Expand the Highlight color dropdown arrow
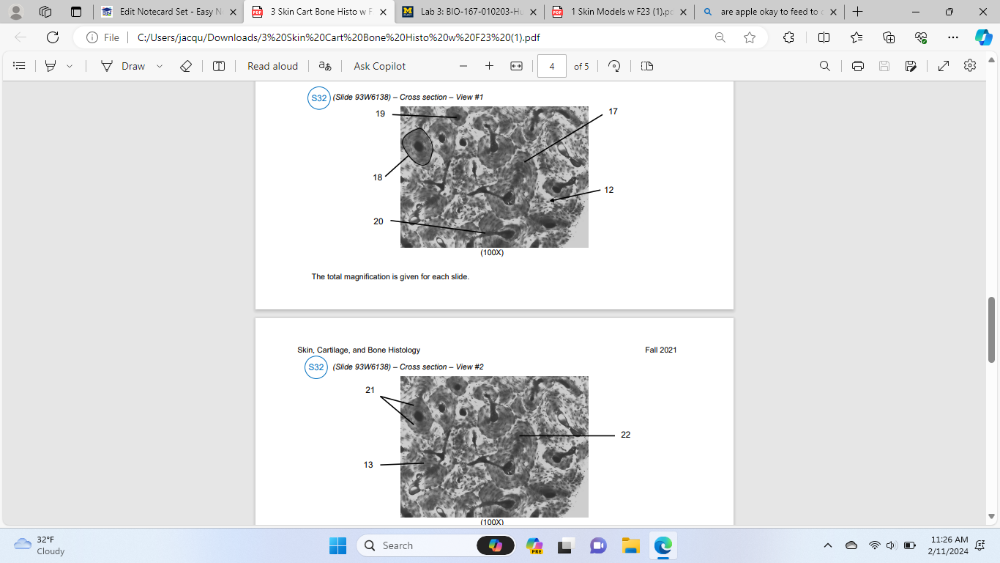Viewport: 1000px width, 563px height. click(x=69, y=66)
